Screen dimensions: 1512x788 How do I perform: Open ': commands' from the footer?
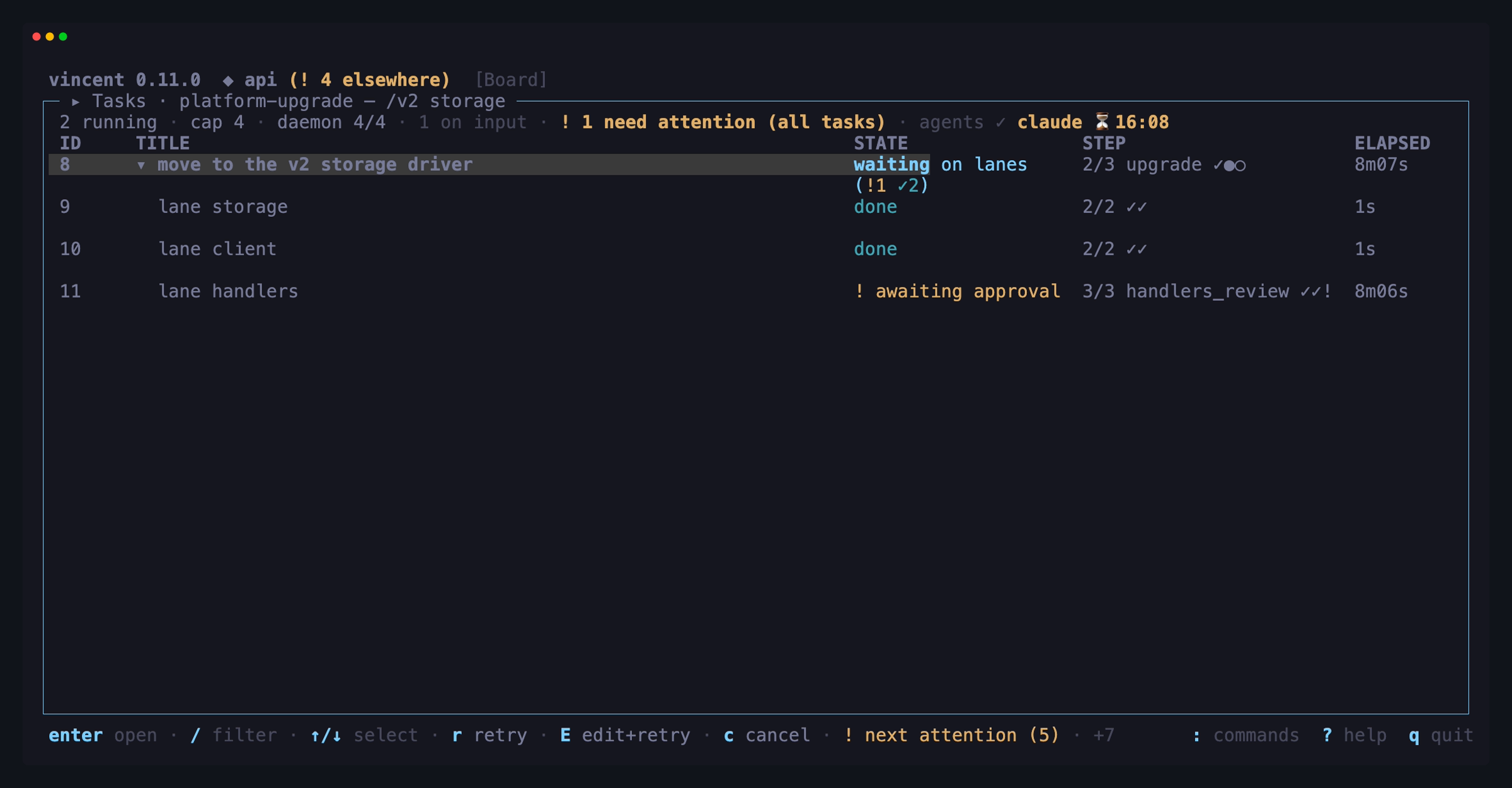coord(1246,735)
